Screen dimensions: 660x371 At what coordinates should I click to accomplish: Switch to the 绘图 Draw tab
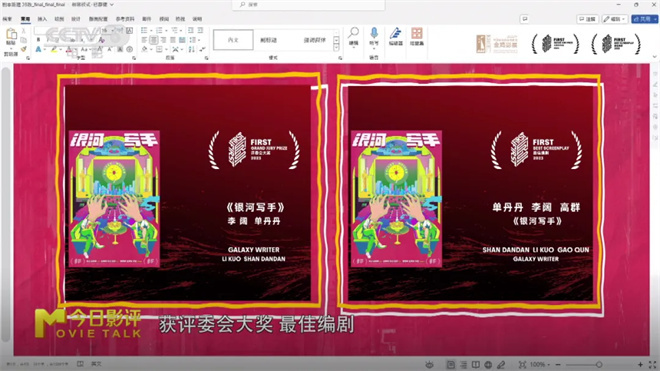point(59,19)
